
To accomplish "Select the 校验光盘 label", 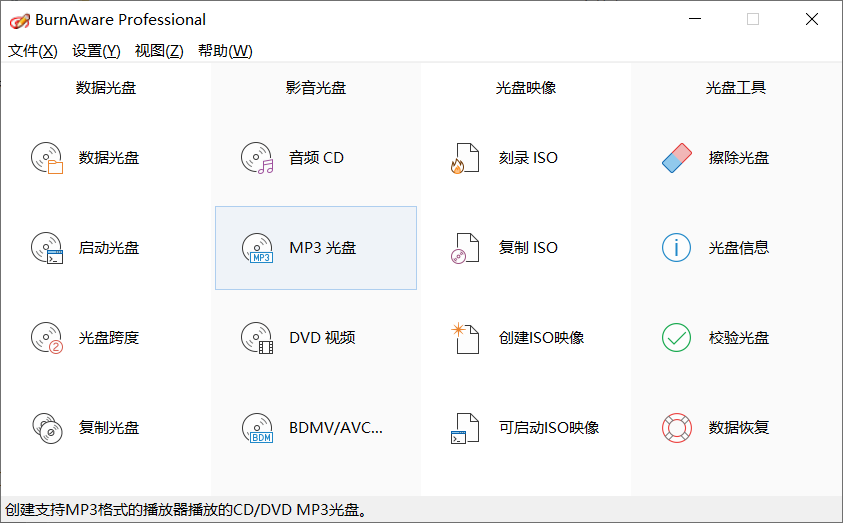I will coord(739,338).
